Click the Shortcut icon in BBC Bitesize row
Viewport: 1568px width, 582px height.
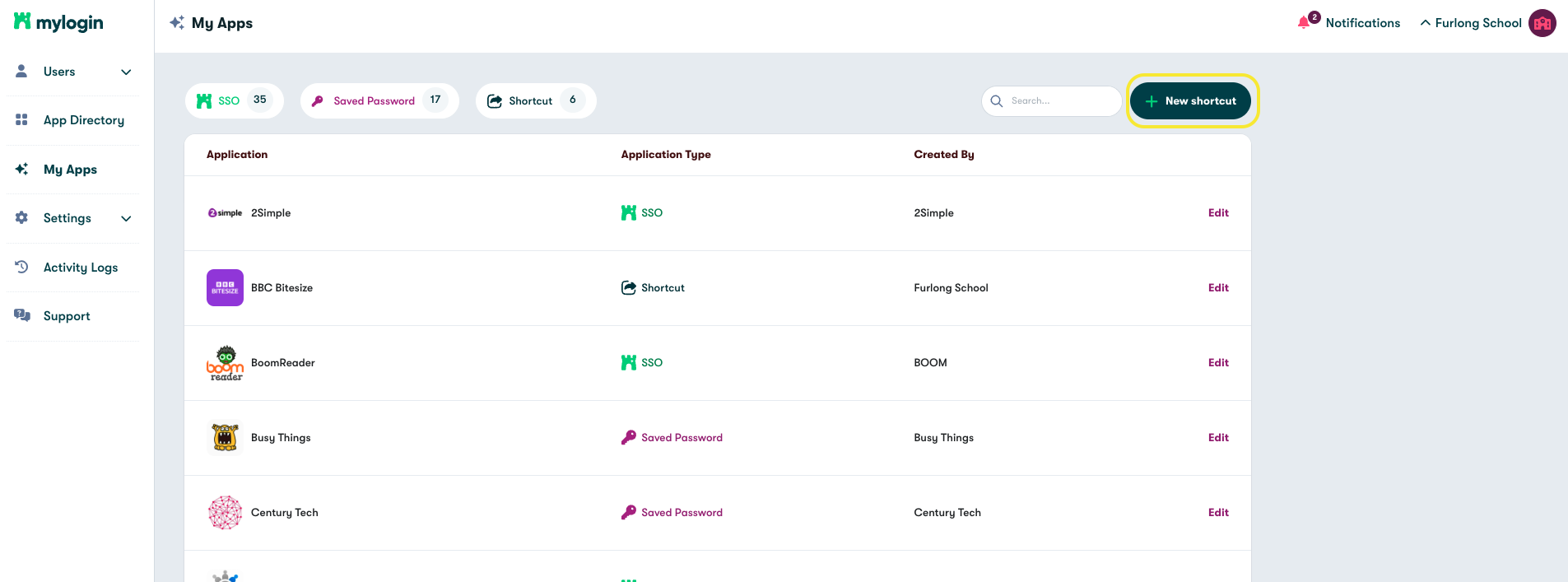pyautogui.click(x=629, y=287)
